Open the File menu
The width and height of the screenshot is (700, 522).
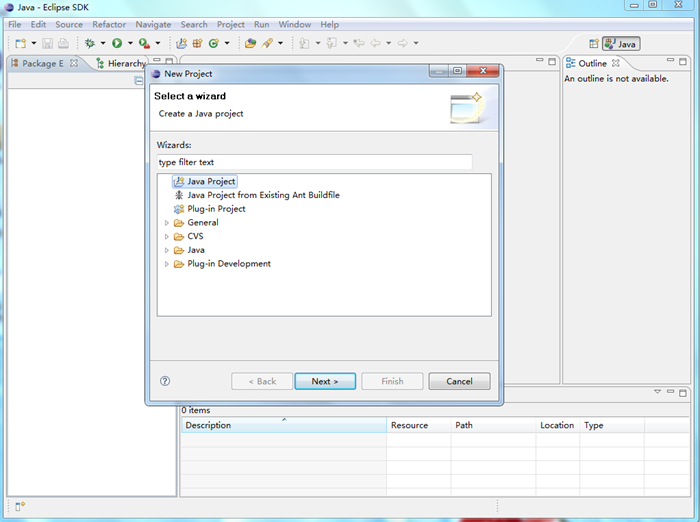pos(14,25)
